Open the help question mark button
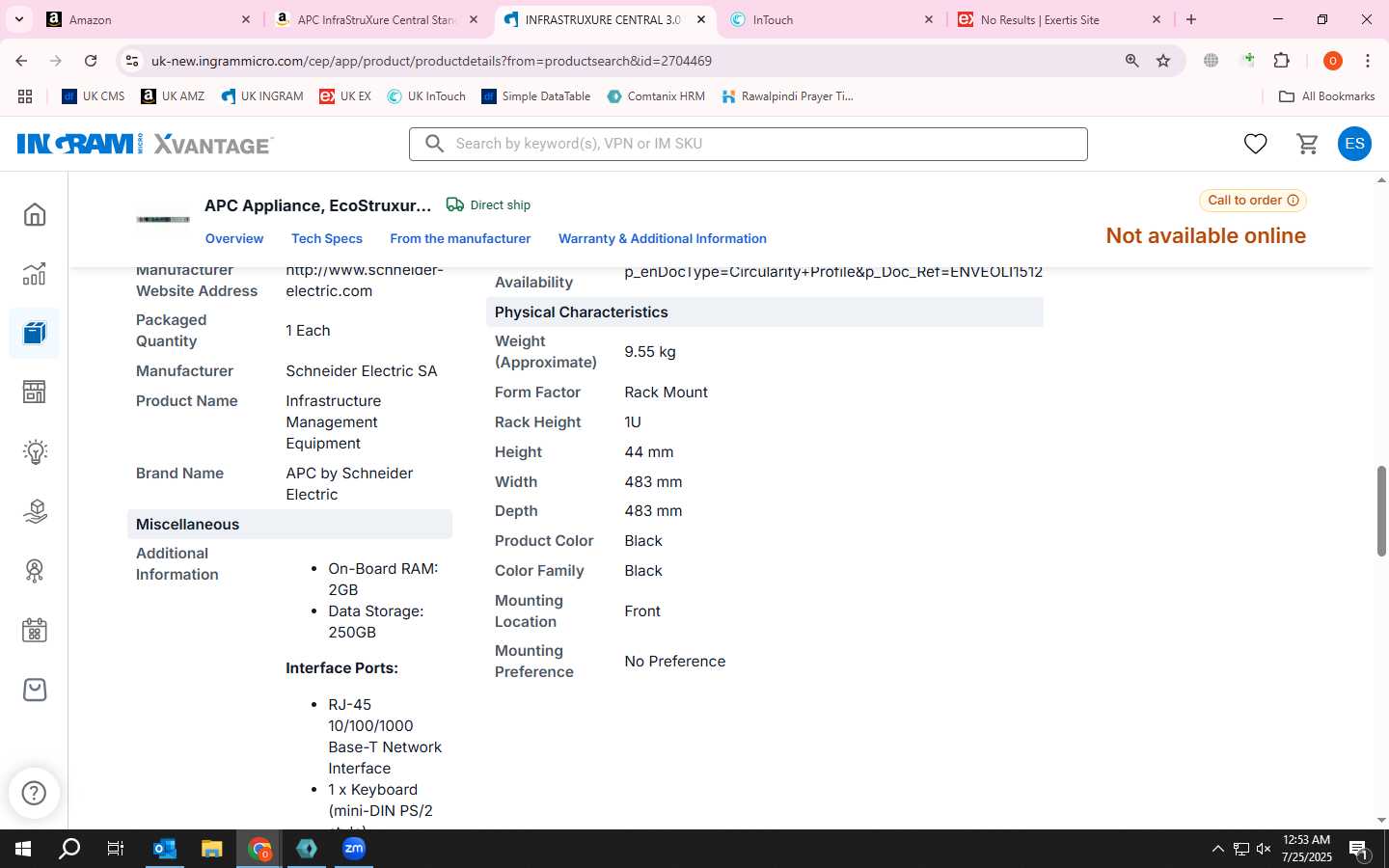 point(35,793)
